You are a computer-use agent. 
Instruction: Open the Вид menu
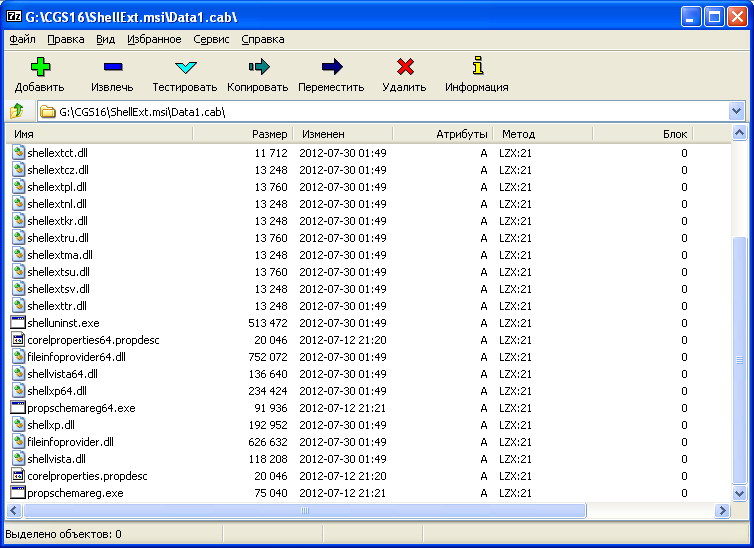(105, 39)
